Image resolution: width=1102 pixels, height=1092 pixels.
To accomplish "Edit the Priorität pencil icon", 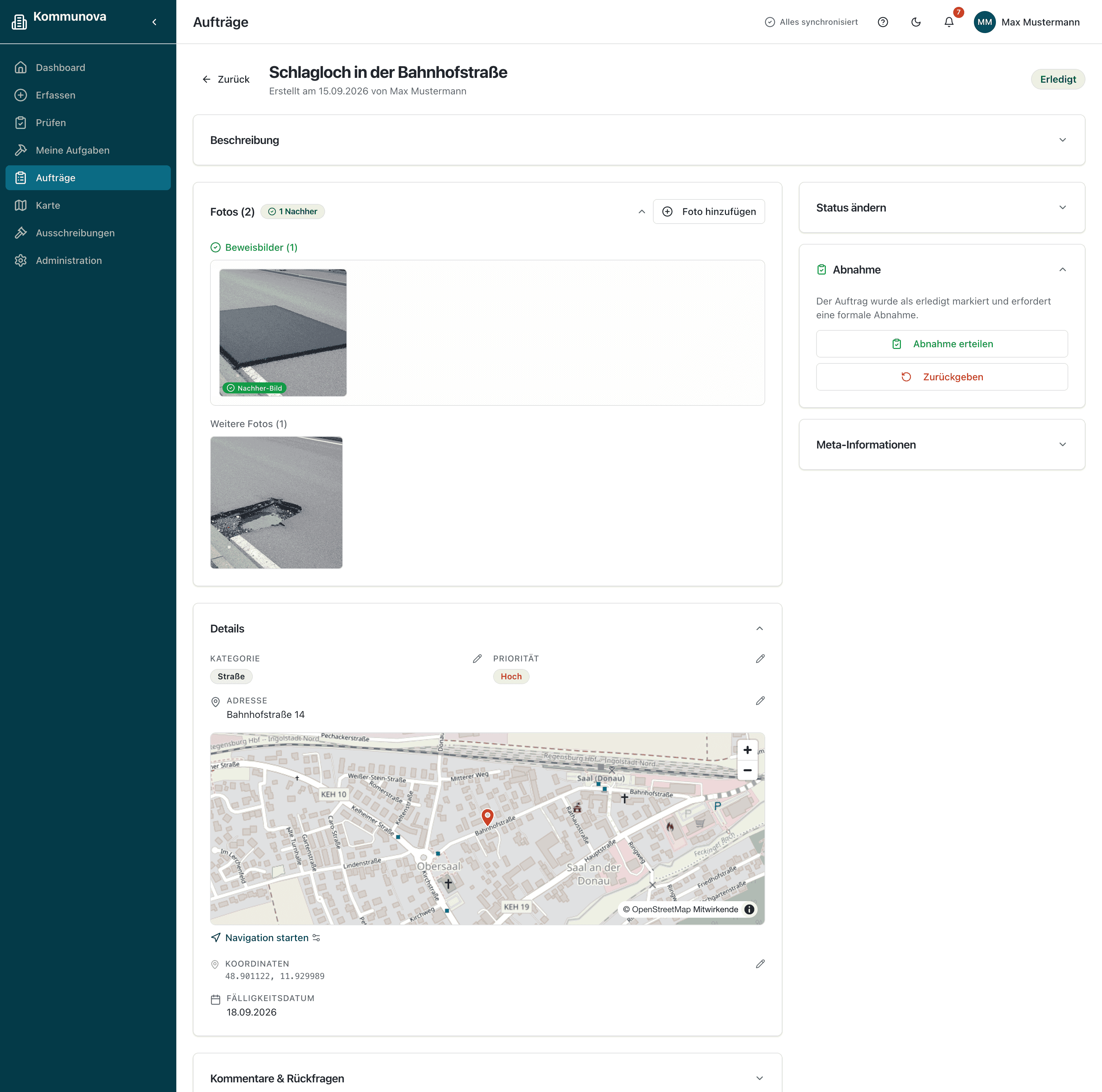I will coord(760,658).
